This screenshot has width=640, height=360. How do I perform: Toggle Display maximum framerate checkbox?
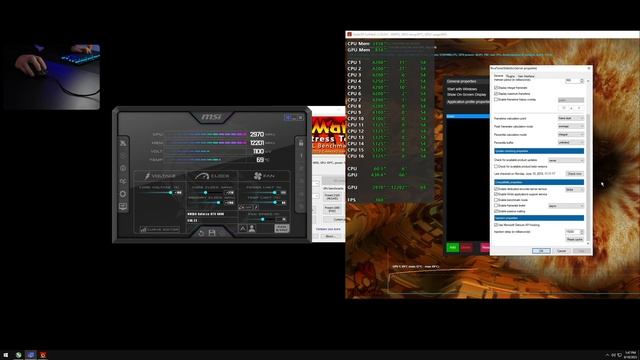click(x=496, y=93)
